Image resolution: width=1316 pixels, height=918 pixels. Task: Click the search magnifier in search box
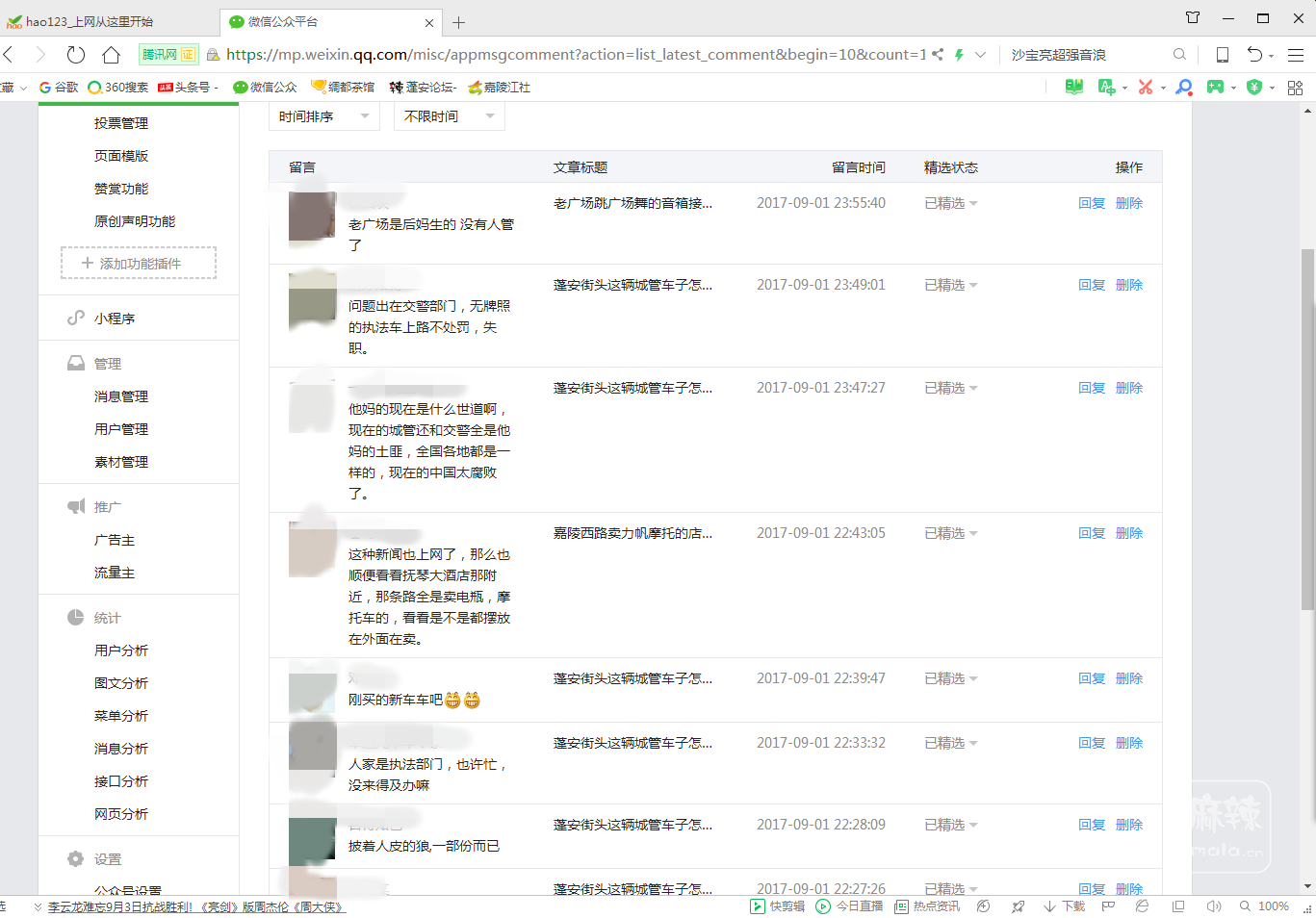(1179, 55)
